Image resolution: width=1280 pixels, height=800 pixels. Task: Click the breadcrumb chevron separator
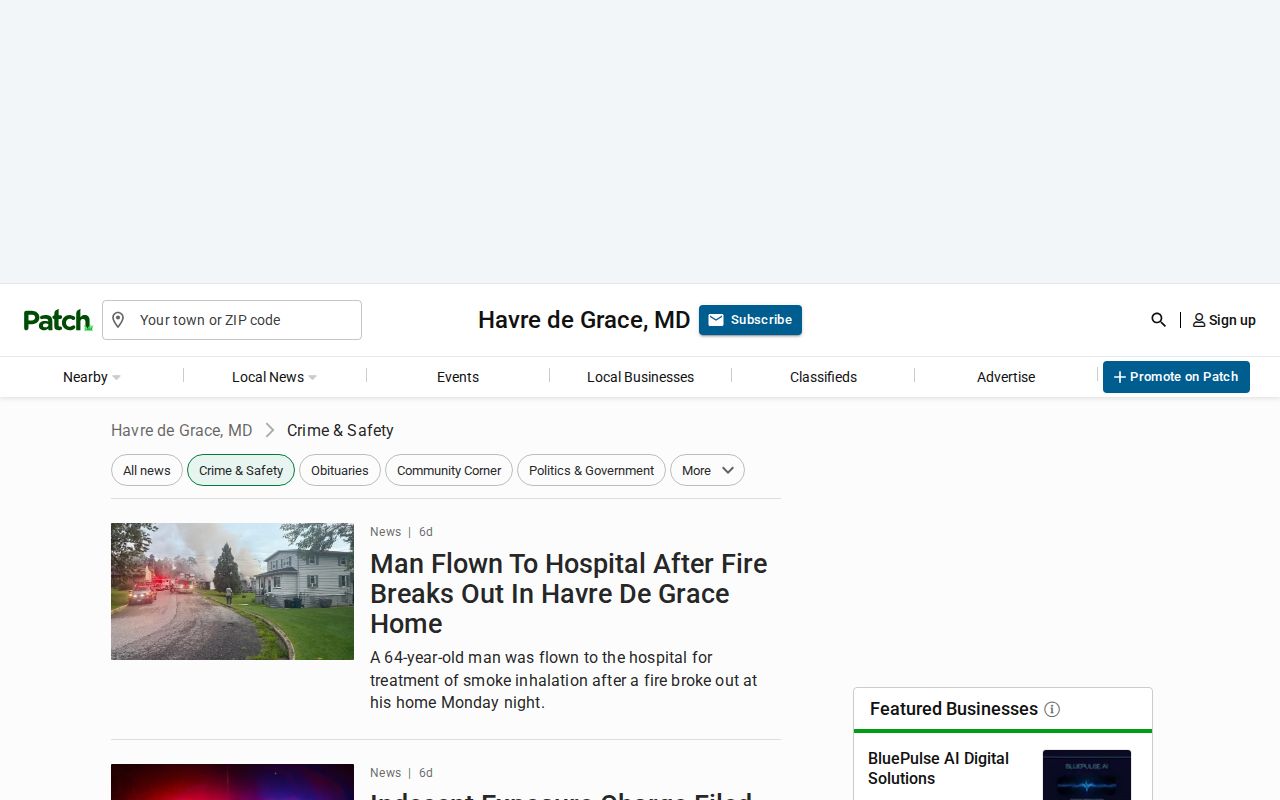coord(270,430)
